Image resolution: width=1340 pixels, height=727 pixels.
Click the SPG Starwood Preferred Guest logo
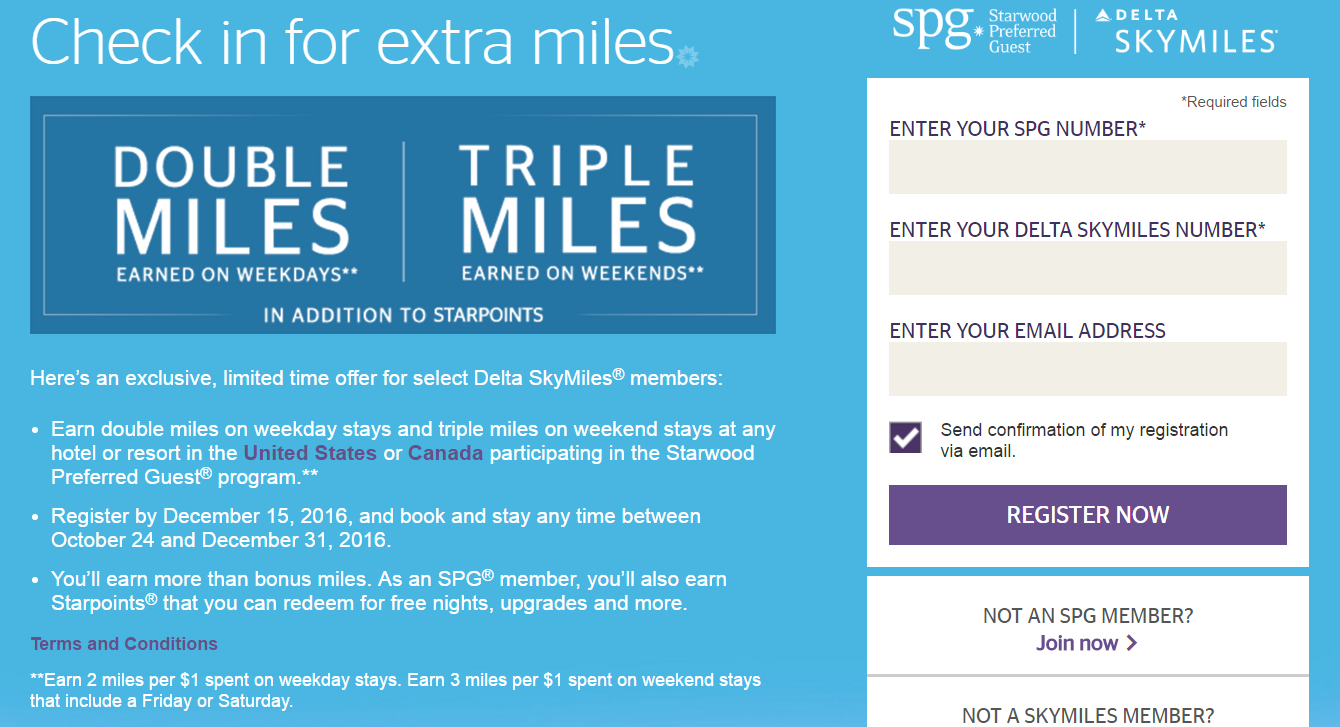(x=974, y=30)
